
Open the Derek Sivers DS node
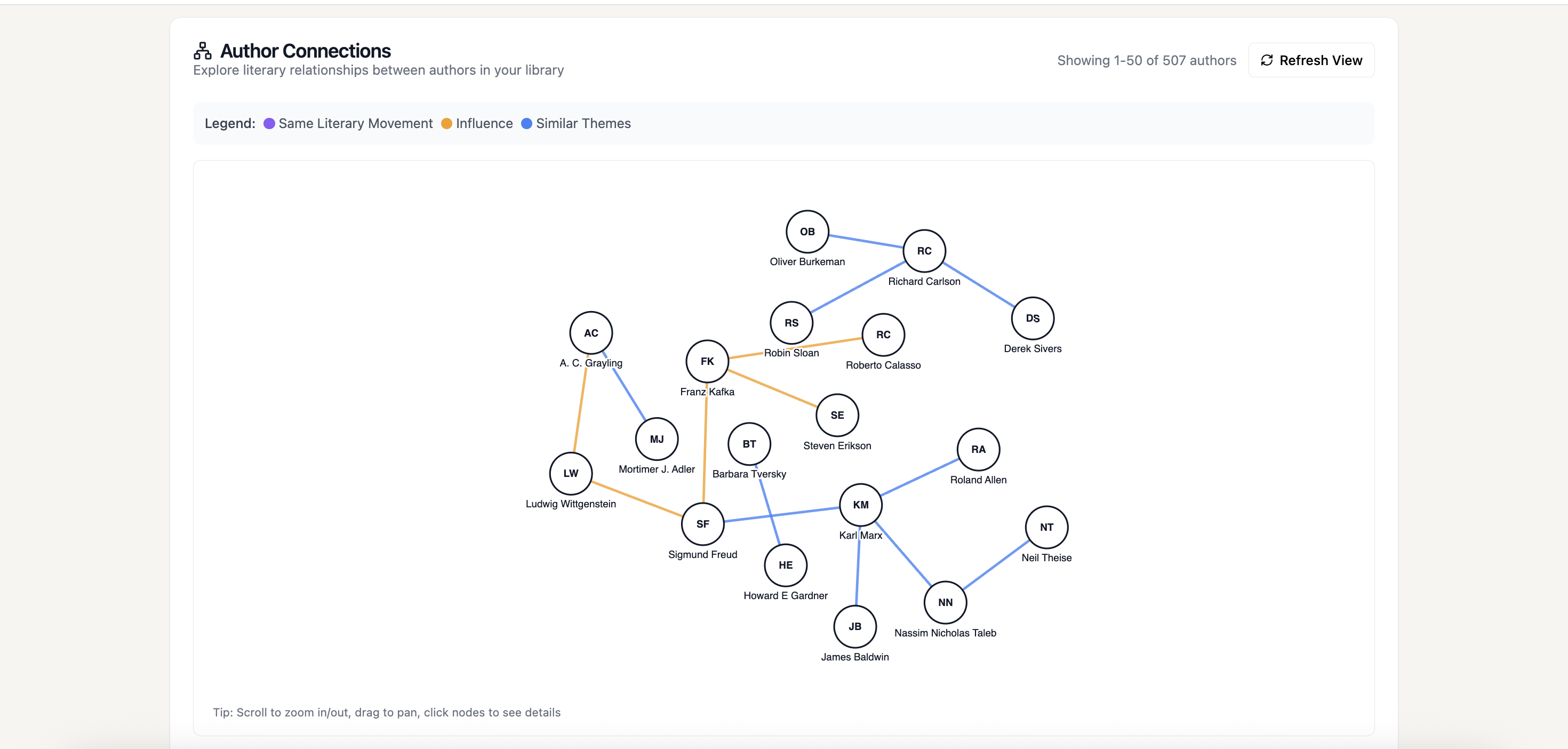tap(1033, 318)
